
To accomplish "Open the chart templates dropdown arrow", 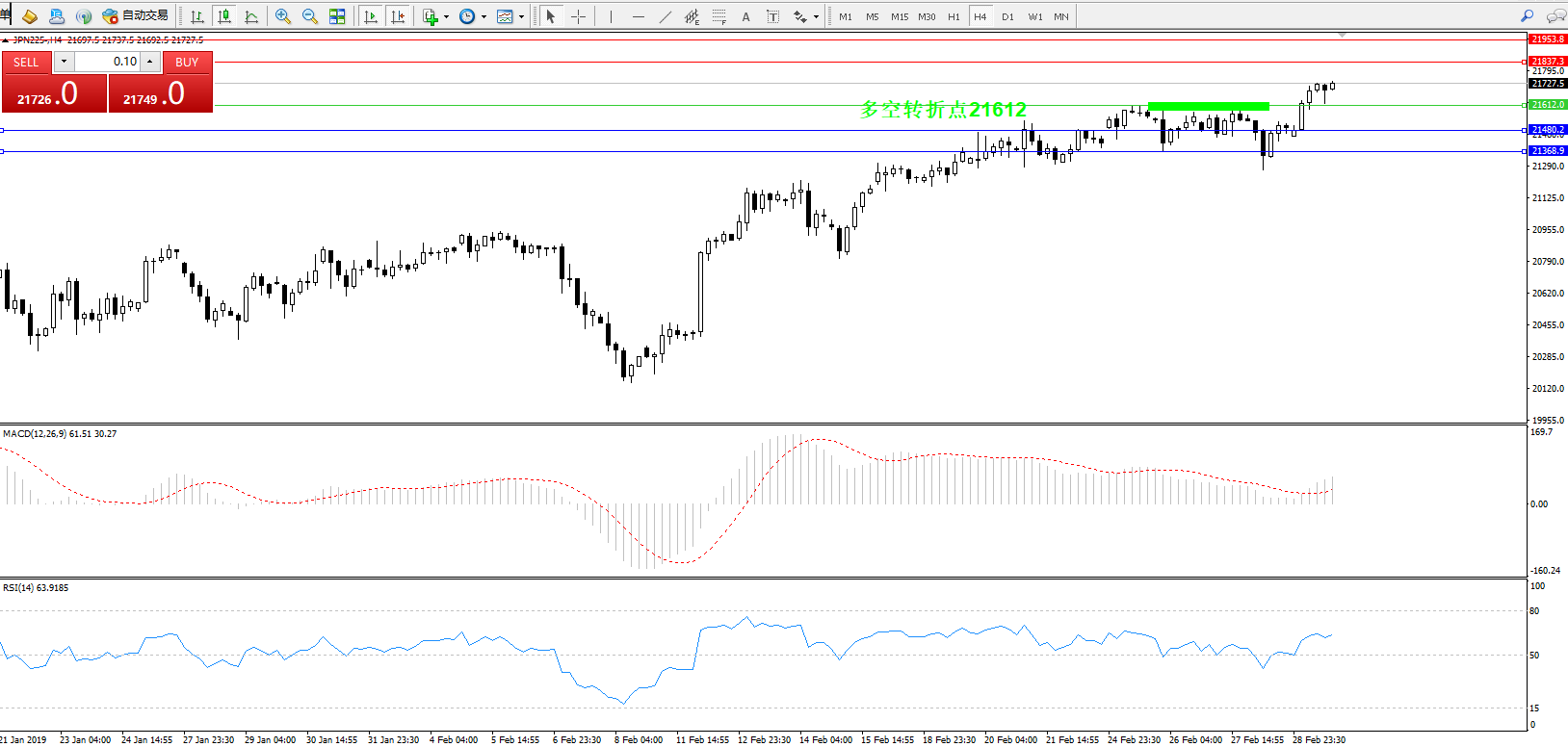I will pyautogui.click(x=521, y=16).
